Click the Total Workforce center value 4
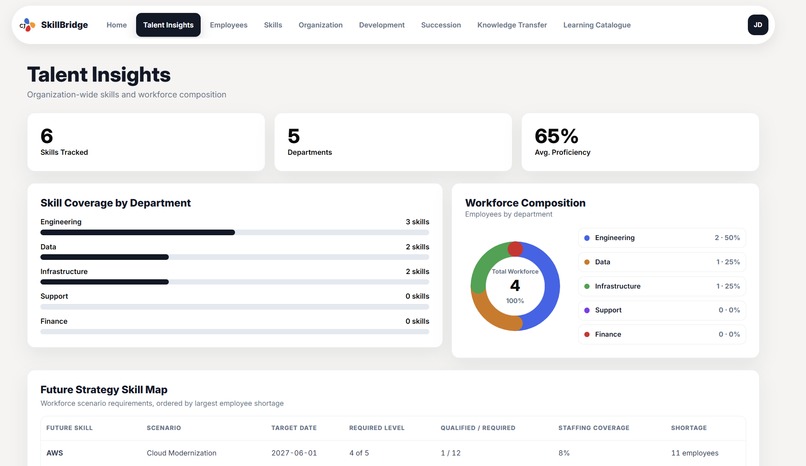 tap(515, 286)
